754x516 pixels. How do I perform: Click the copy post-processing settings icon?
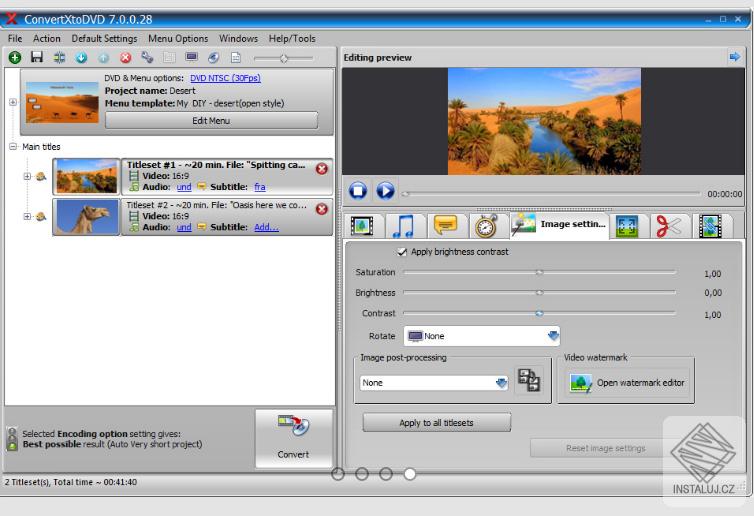529,380
